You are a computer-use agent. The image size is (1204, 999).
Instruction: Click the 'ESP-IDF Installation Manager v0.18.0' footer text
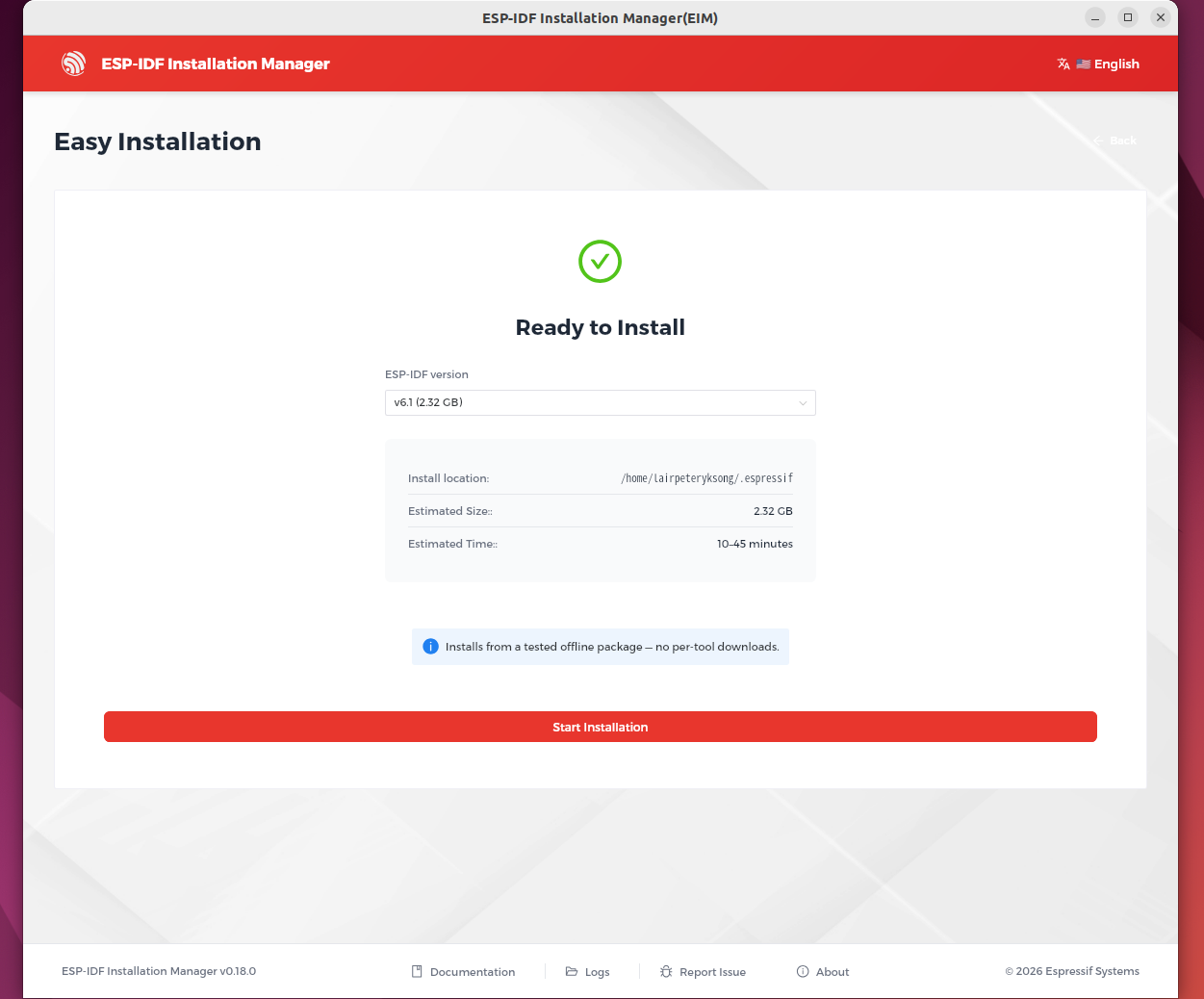pyautogui.click(x=159, y=971)
